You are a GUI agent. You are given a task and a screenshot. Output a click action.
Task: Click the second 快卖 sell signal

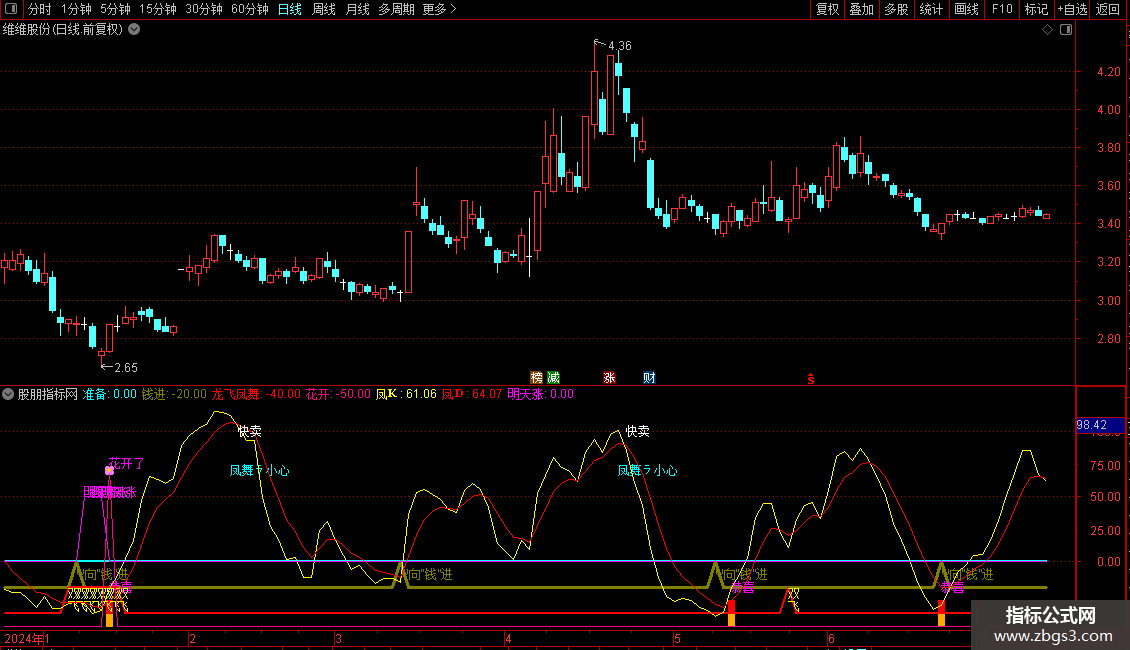637,431
